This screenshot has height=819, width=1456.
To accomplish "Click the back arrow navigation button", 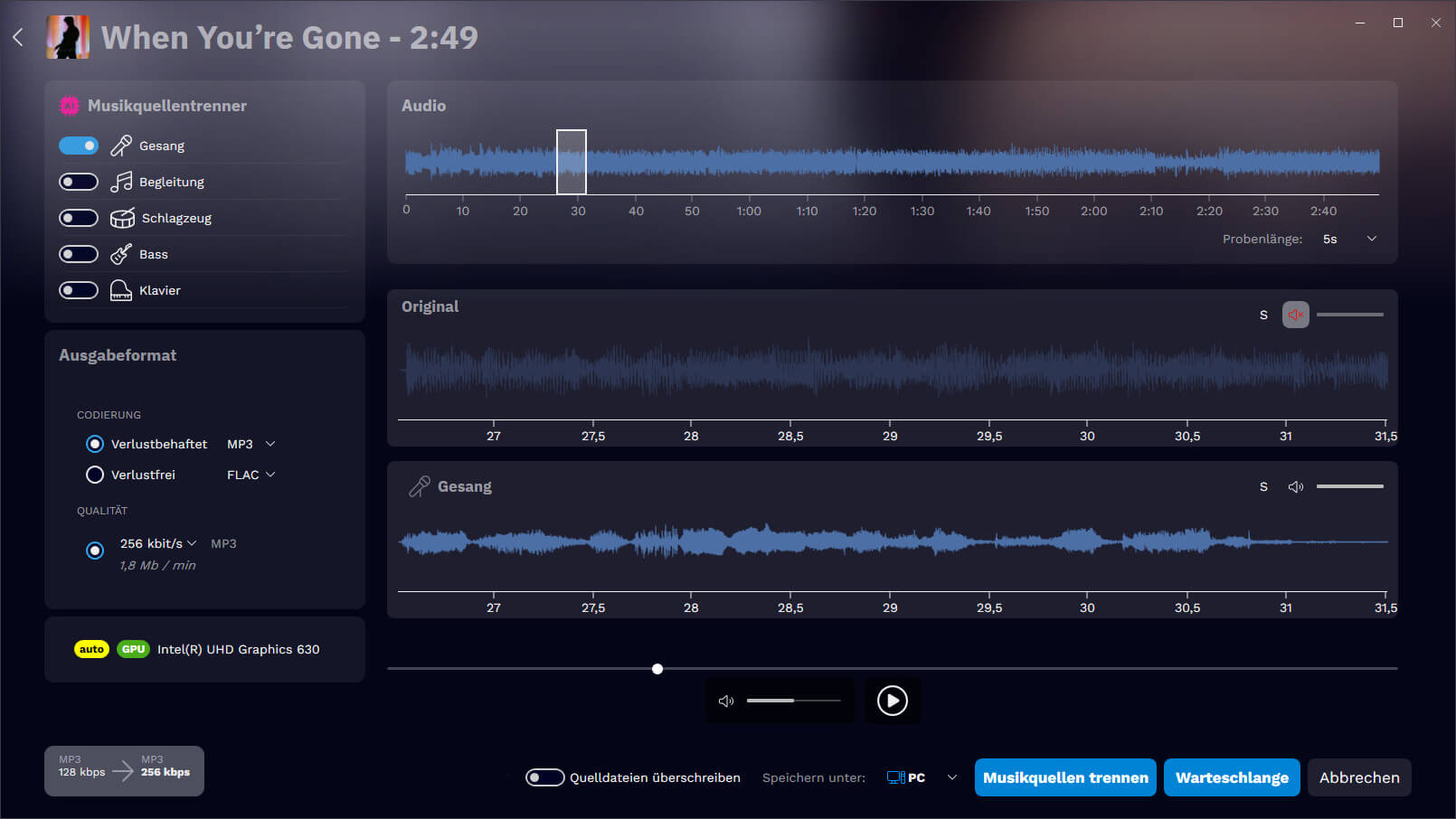I will click(x=17, y=37).
